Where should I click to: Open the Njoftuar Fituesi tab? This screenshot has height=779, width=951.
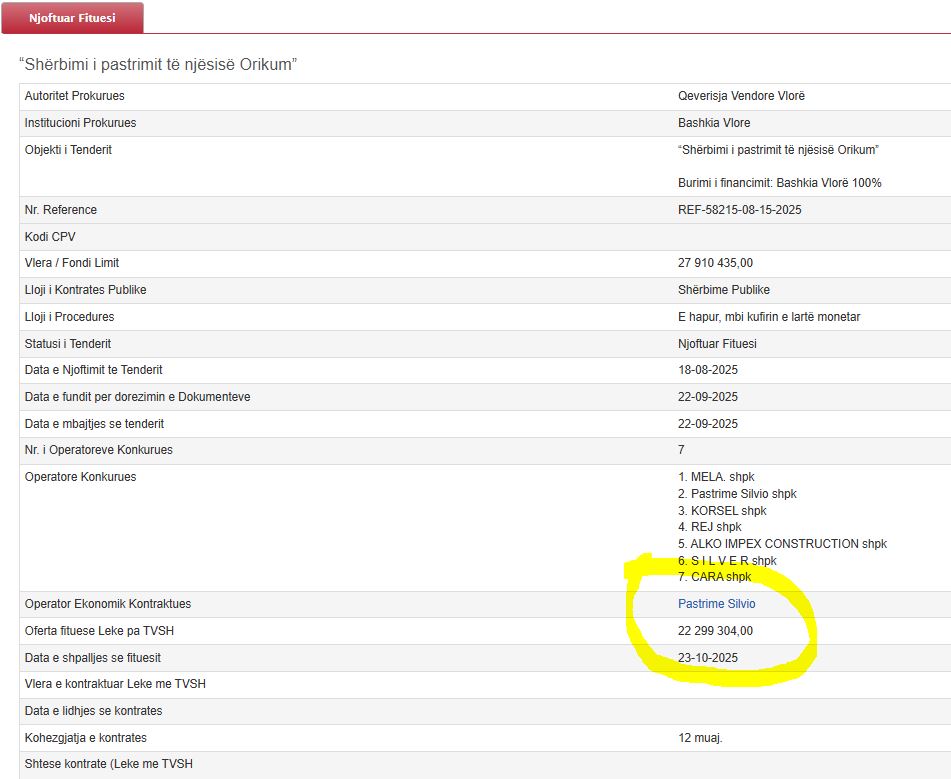(x=72, y=18)
